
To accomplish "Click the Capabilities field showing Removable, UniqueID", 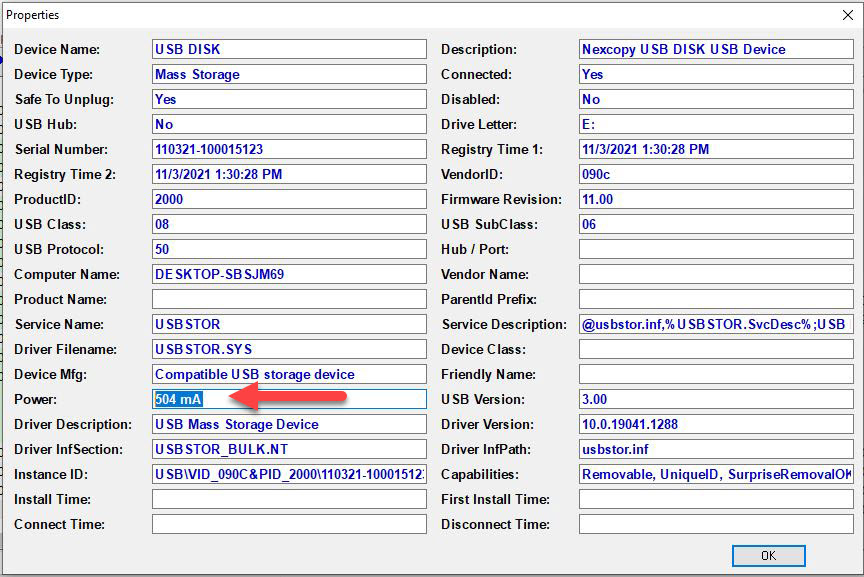I will point(716,474).
